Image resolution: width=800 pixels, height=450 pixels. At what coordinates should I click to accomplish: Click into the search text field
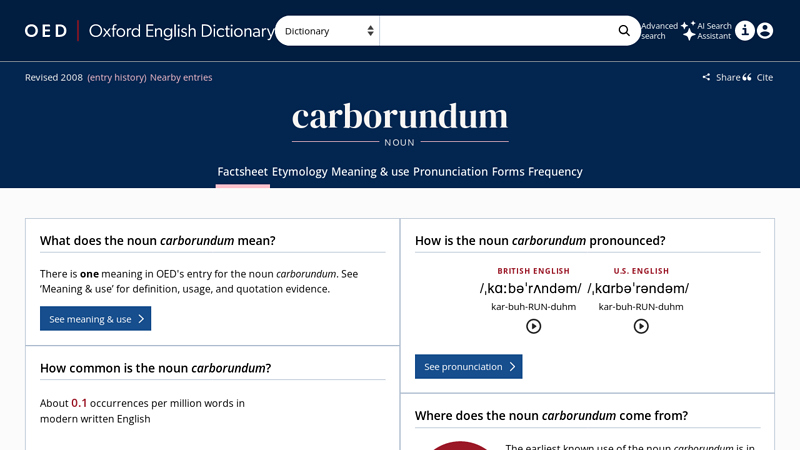pos(497,31)
